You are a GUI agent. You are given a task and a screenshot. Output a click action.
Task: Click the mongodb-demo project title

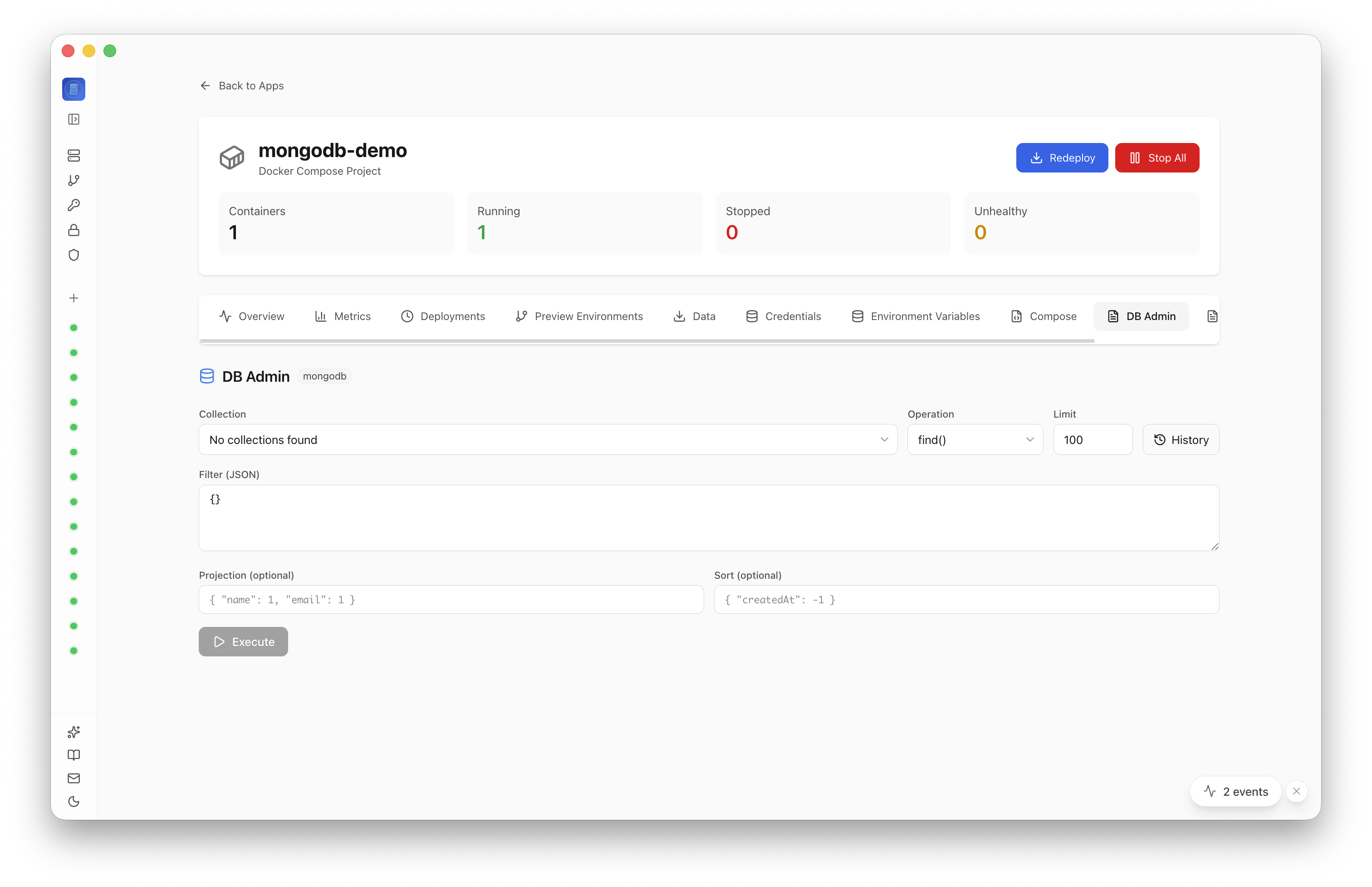(x=333, y=150)
